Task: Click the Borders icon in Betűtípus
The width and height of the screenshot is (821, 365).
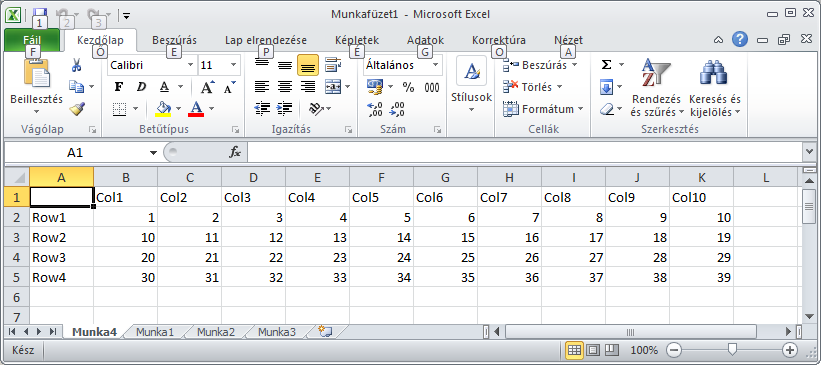Action: pyautogui.click(x=120, y=109)
